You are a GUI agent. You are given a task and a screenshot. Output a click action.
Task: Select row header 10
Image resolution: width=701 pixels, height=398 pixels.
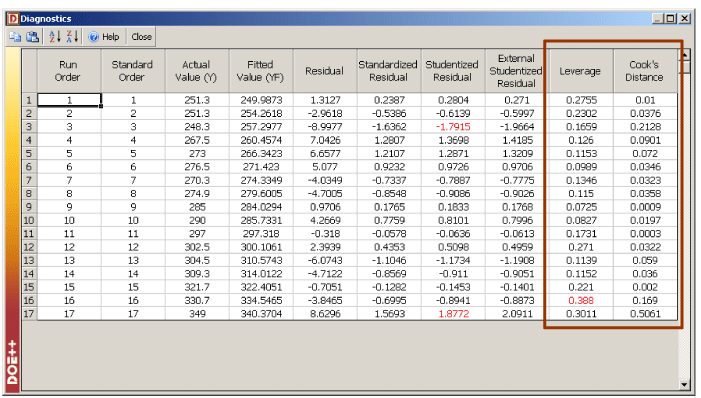click(29, 220)
